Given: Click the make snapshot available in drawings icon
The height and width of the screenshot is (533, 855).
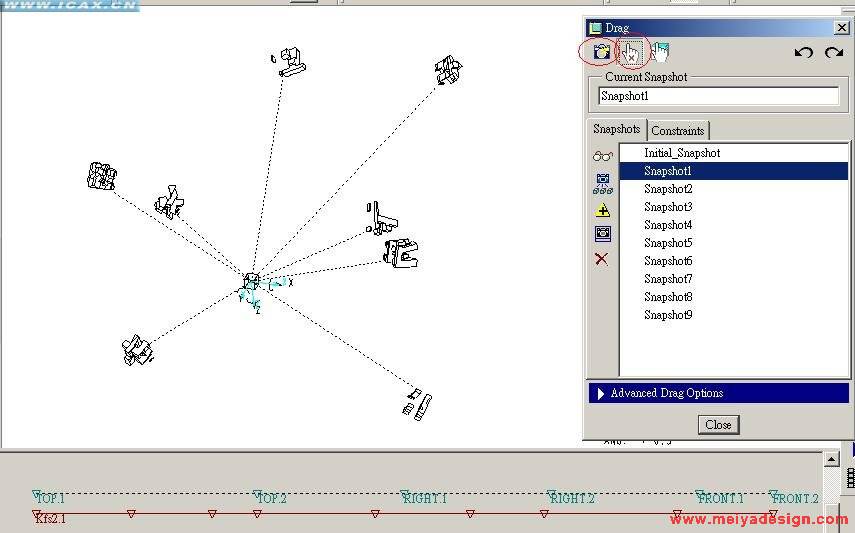Looking at the screenshot, I should (x=602, y=234).
